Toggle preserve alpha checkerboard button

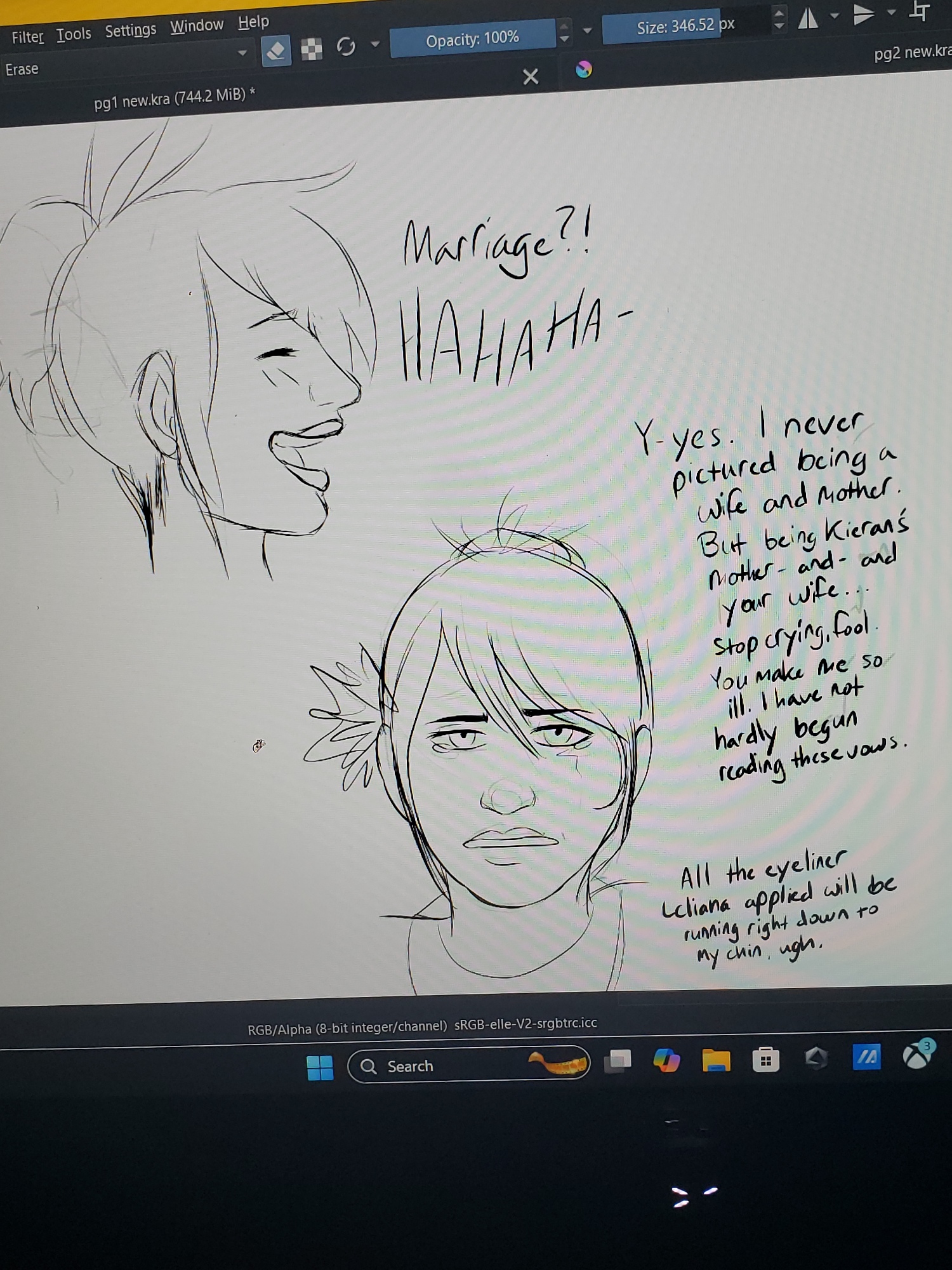[311, 49]
